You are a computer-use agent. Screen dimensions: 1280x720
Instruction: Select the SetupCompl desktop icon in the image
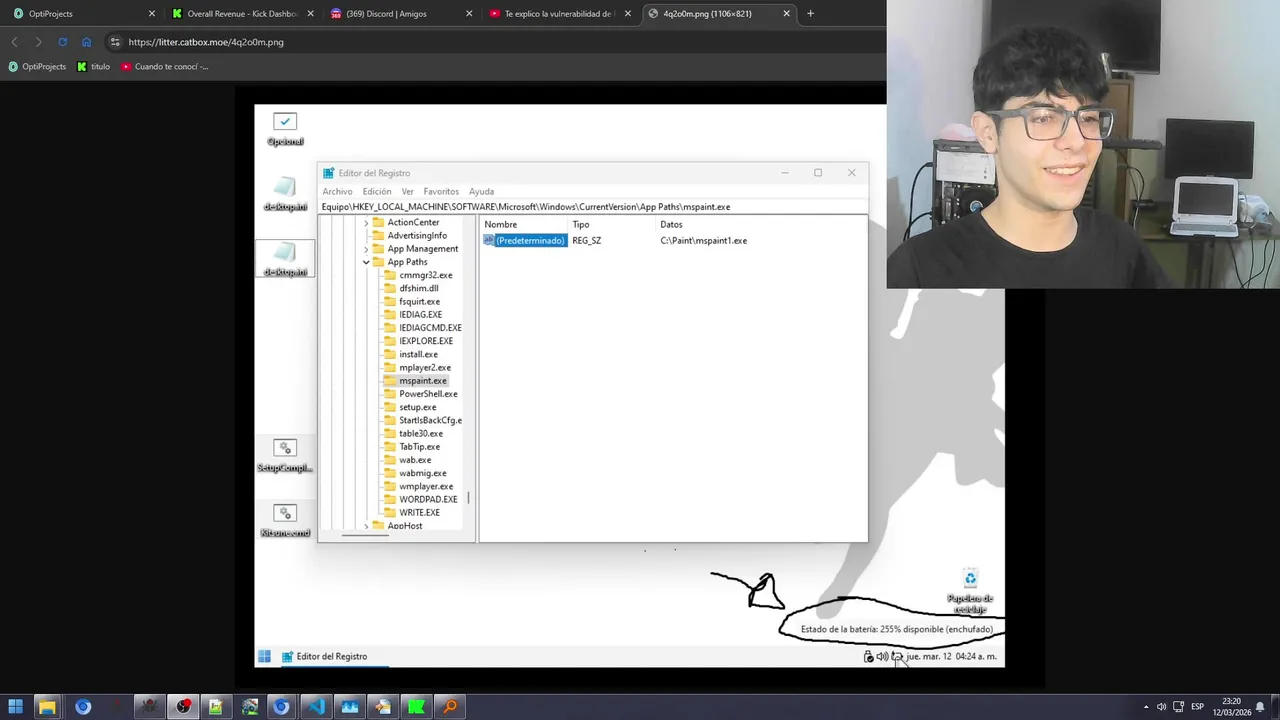[285, 456]
